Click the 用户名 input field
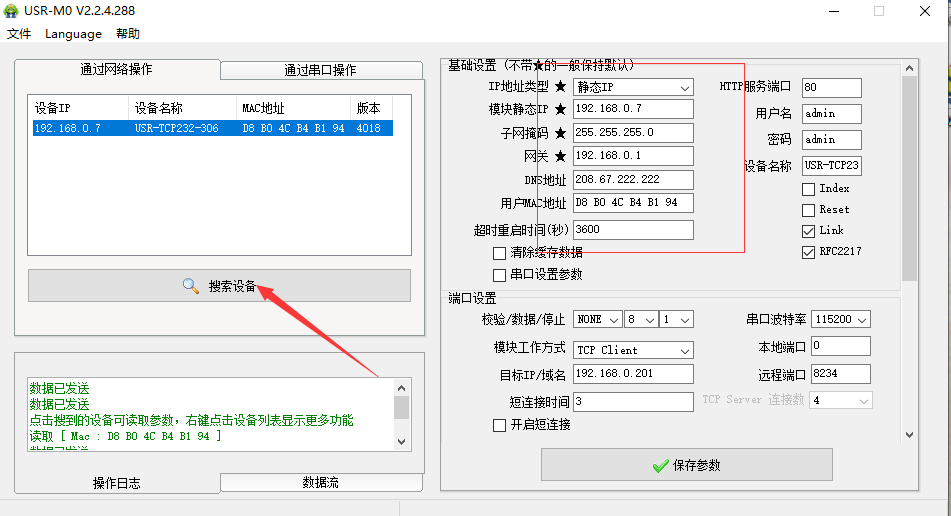951x516 pixels. click(832, 114)
